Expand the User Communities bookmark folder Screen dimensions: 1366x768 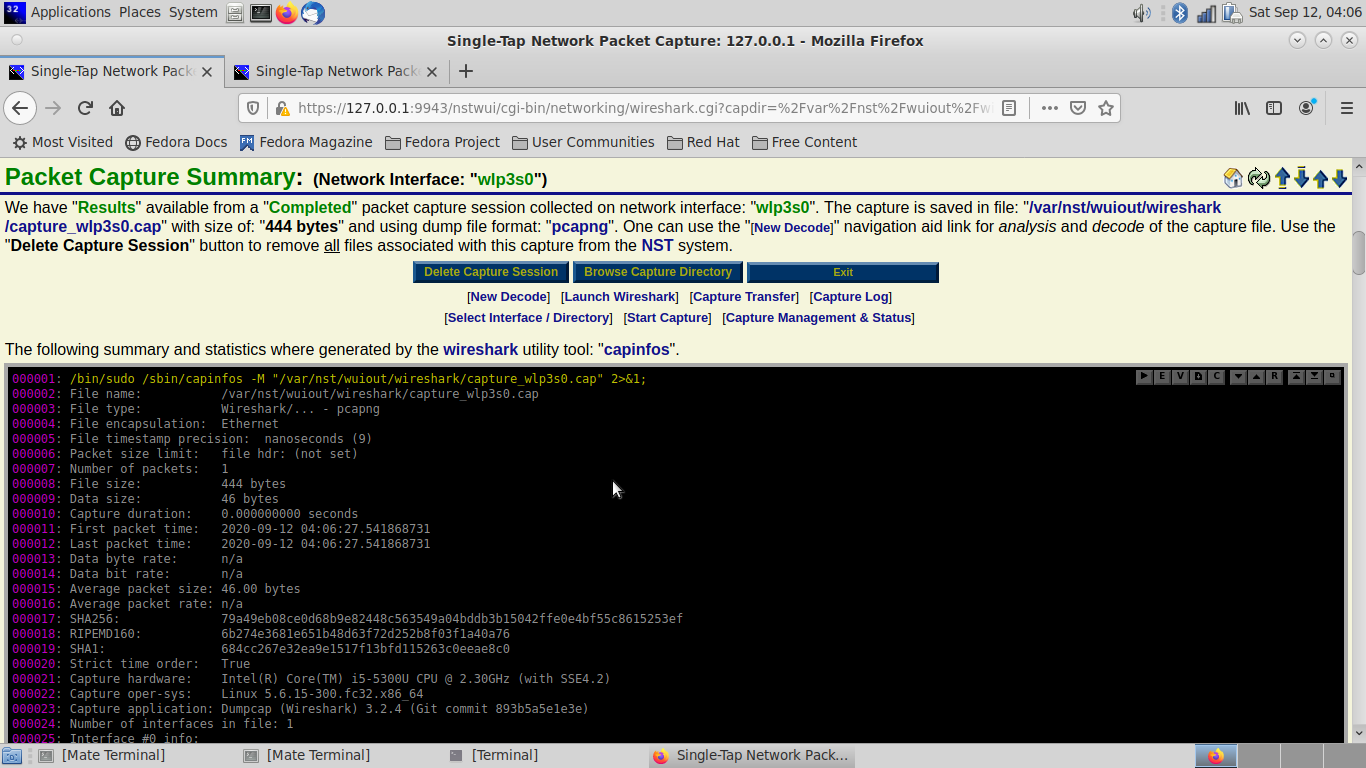pyautogui.click(x=583, y=142)
